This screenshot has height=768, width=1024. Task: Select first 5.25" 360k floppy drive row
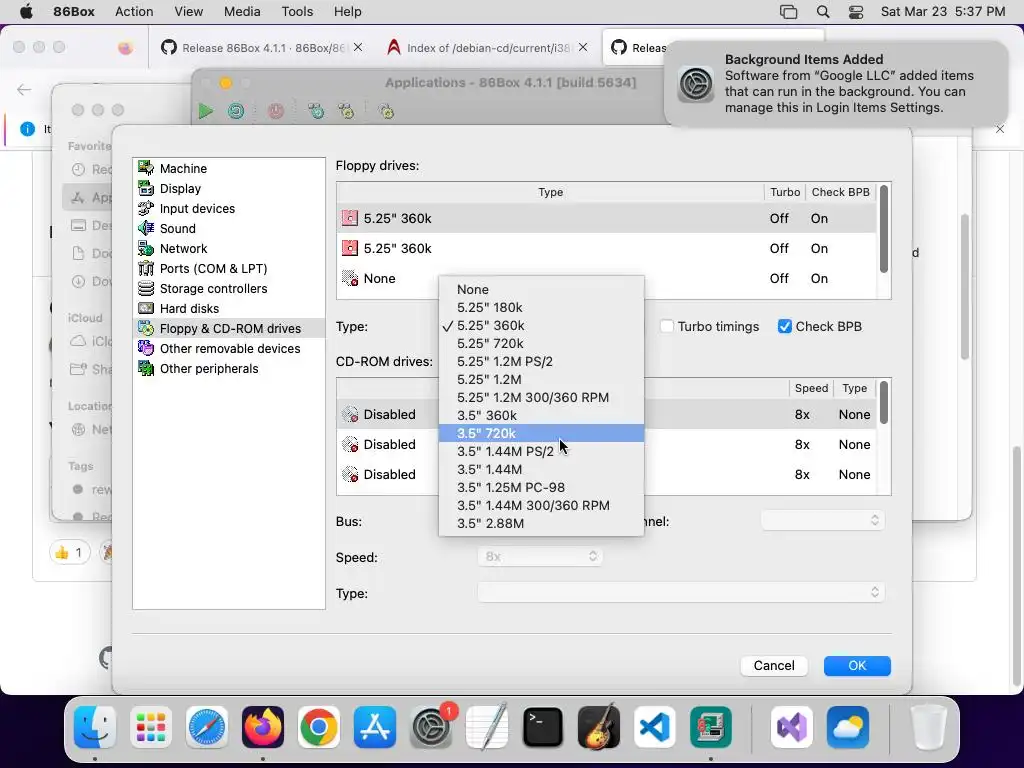[607, 218]
